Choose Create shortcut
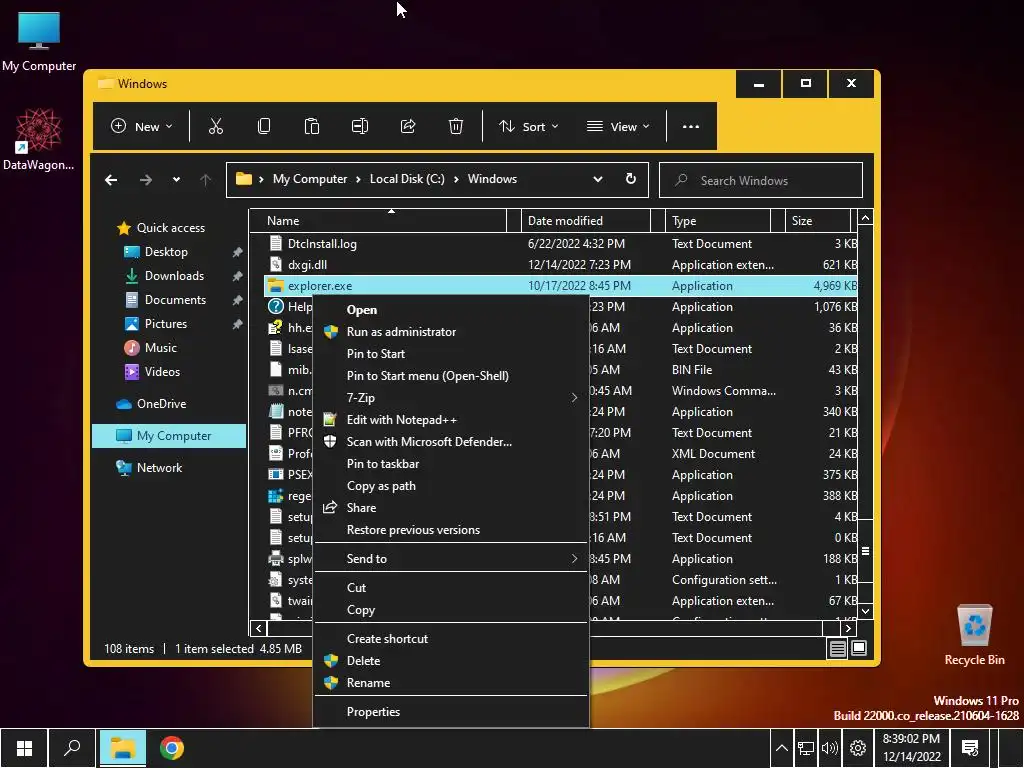The height and width of the screenshot is (768, 1024). [x=451, y=639]
